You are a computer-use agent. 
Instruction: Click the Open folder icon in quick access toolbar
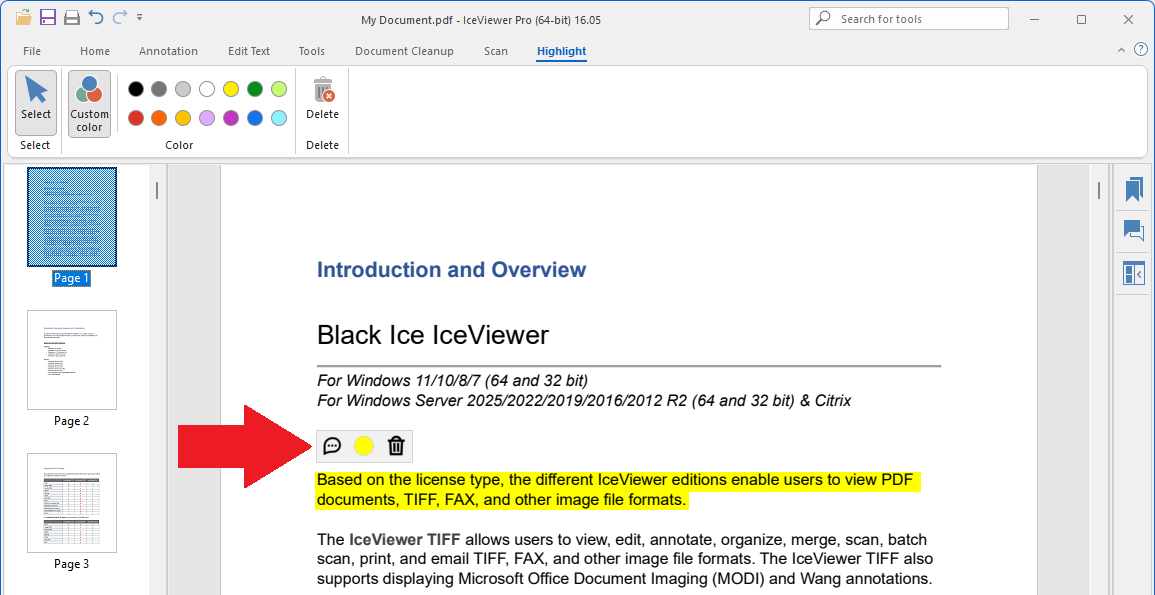[24, 17]
